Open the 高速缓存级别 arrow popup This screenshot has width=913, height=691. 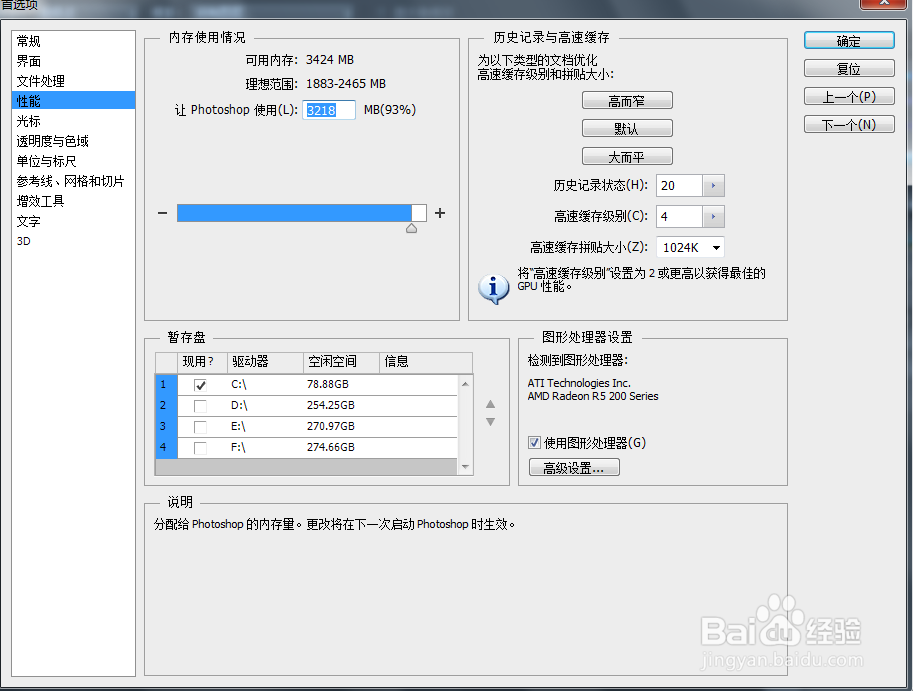coord(713,217)
